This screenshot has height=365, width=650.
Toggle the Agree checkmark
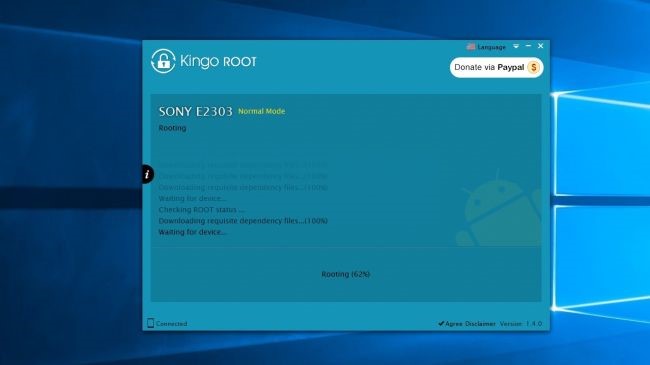pyautogui.click(x=441, y=324)
